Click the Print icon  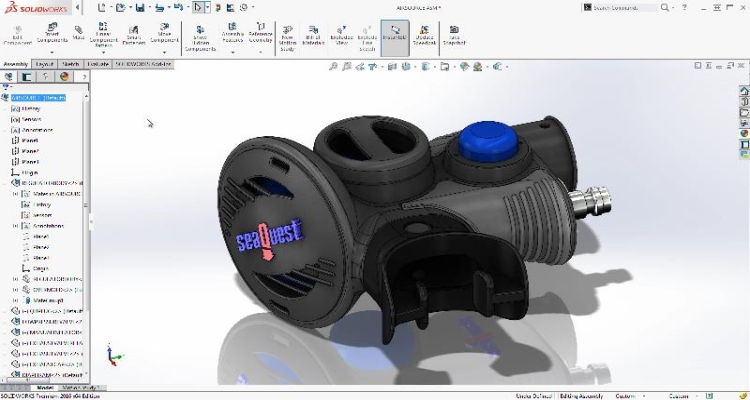(x=160, y=7)
